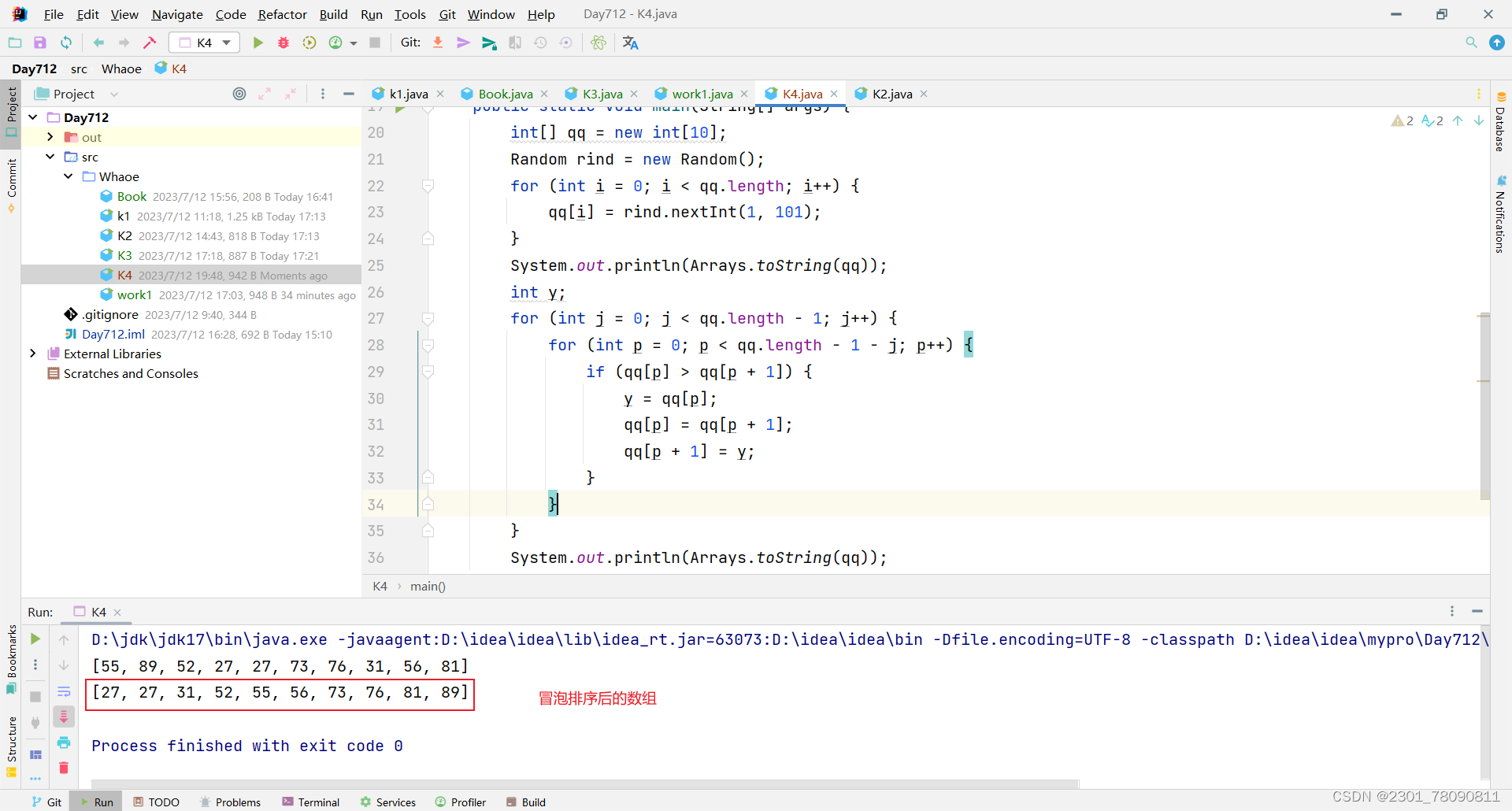Open the Build tool window button
The width and height of the screenshot is (1512, 811).
(526, 802)
